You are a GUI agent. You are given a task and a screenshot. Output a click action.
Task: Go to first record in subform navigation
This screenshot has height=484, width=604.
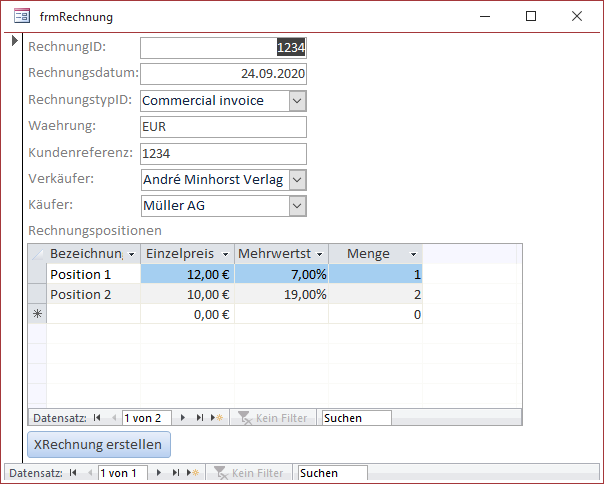[97, 418]
